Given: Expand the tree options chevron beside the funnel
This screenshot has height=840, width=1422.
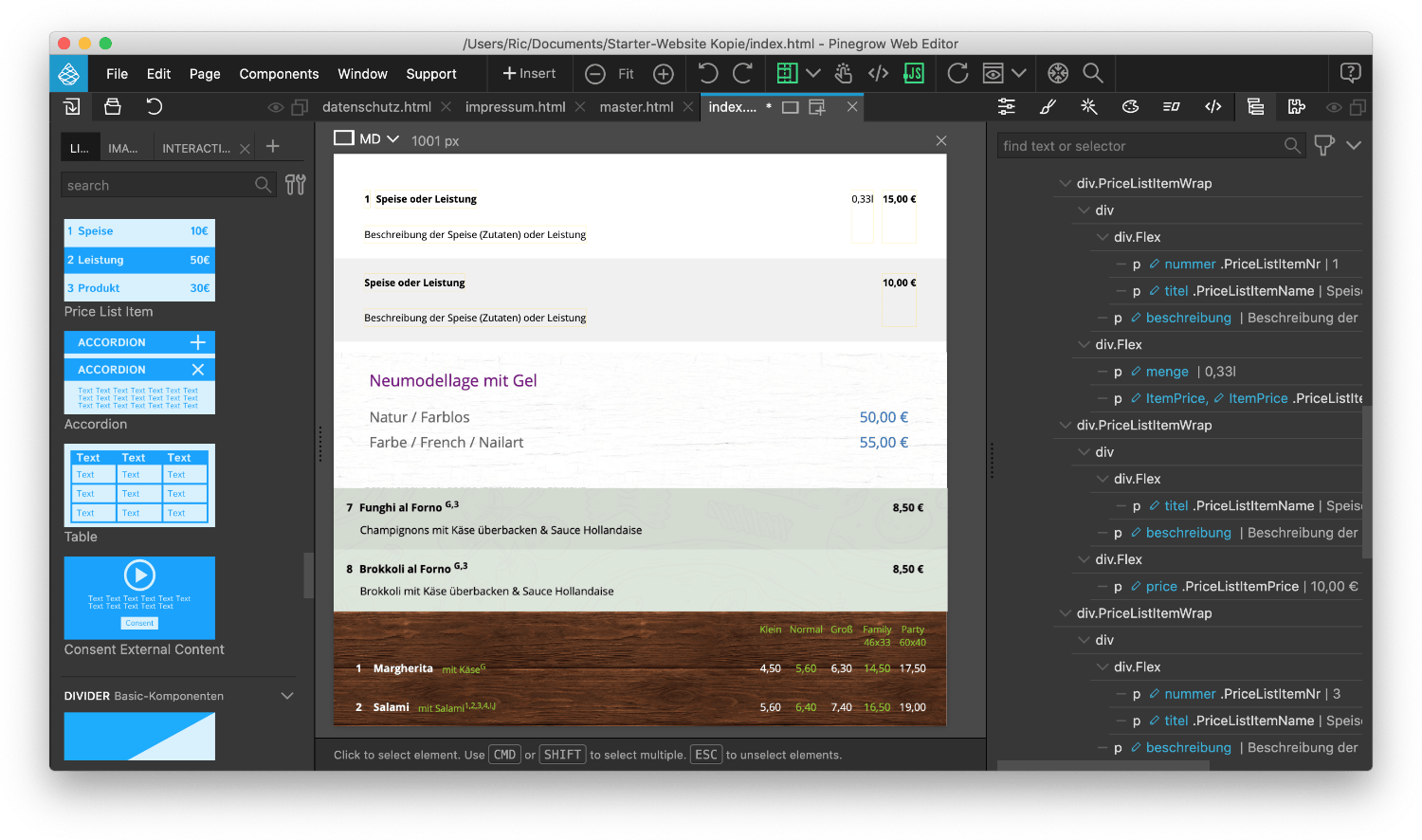Looking at the screenshot, I should pyautogui.click(x=1354, y=145).
